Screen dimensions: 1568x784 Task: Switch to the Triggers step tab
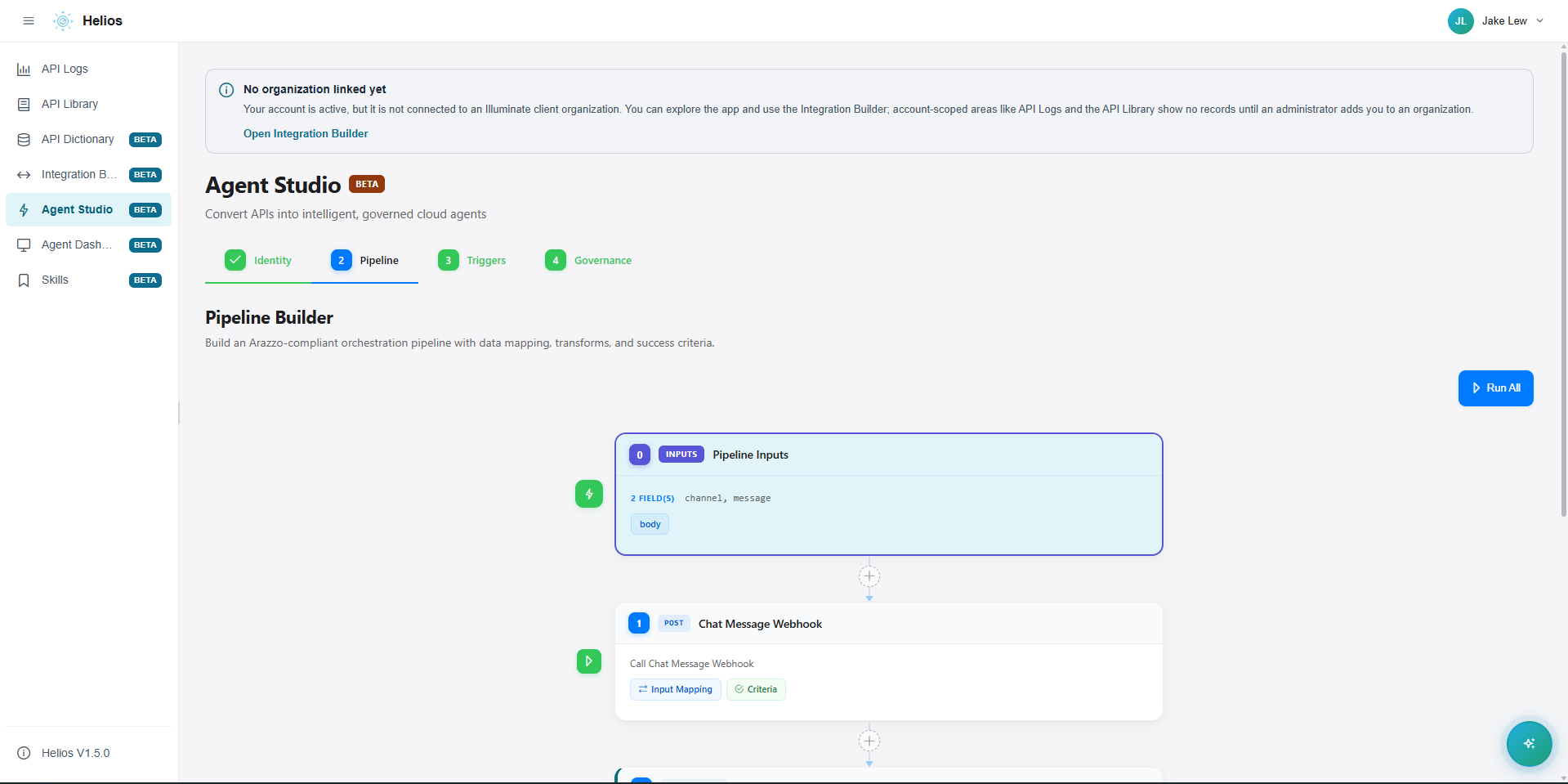click(471, 260)
